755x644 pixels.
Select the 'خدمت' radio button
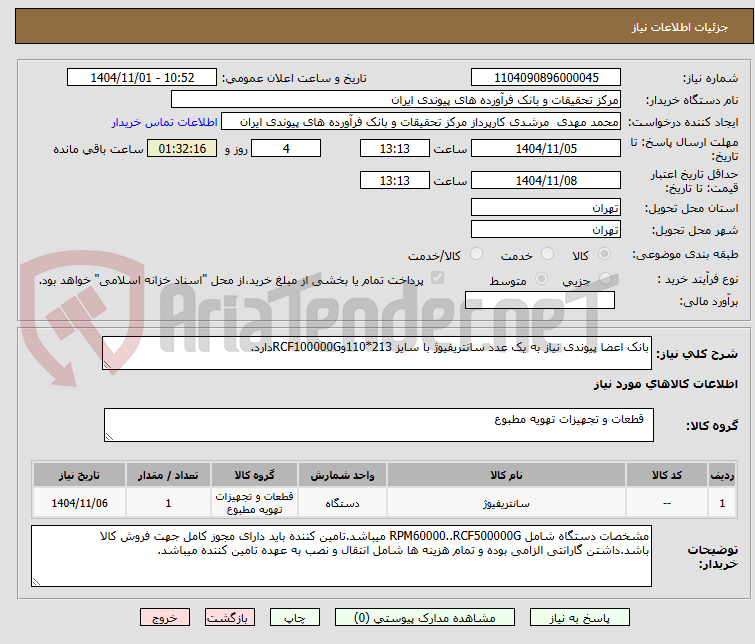547,253
